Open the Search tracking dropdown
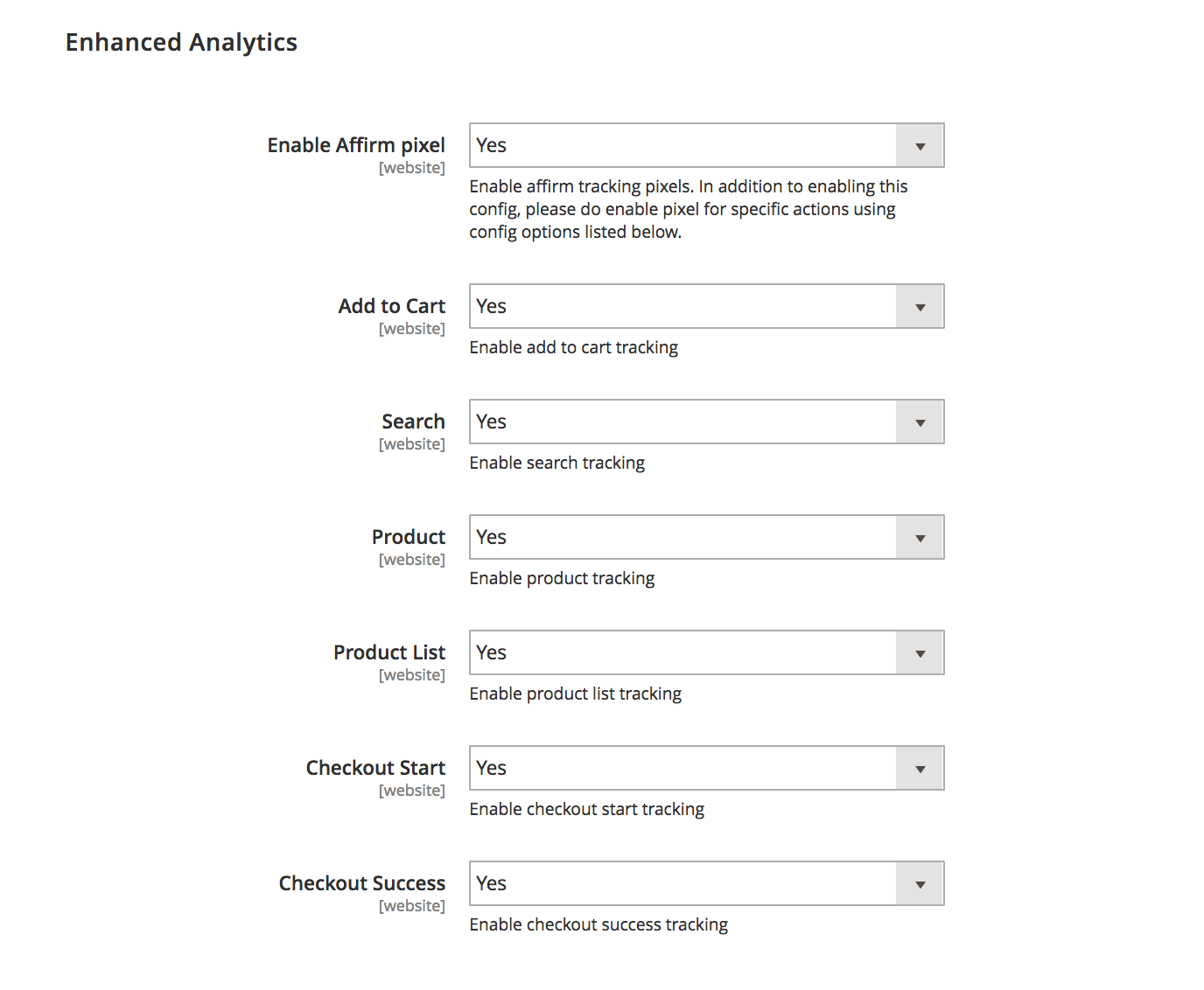Viewport: 1204px width, 990px height. [707, 422]
